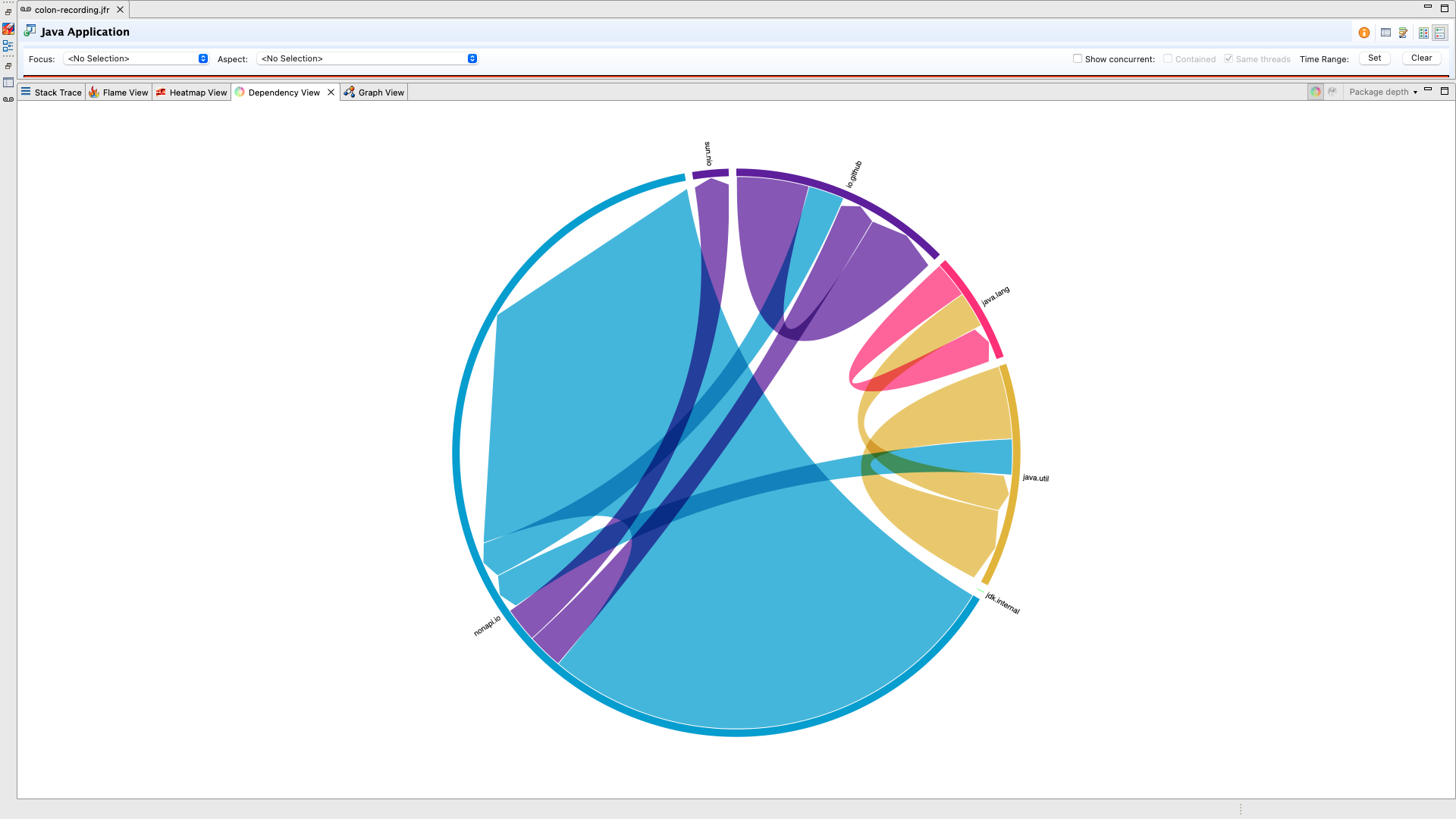Click the flight recorder tape icon in sidebar
1456x819 pixels.
(x=8, y=99)
